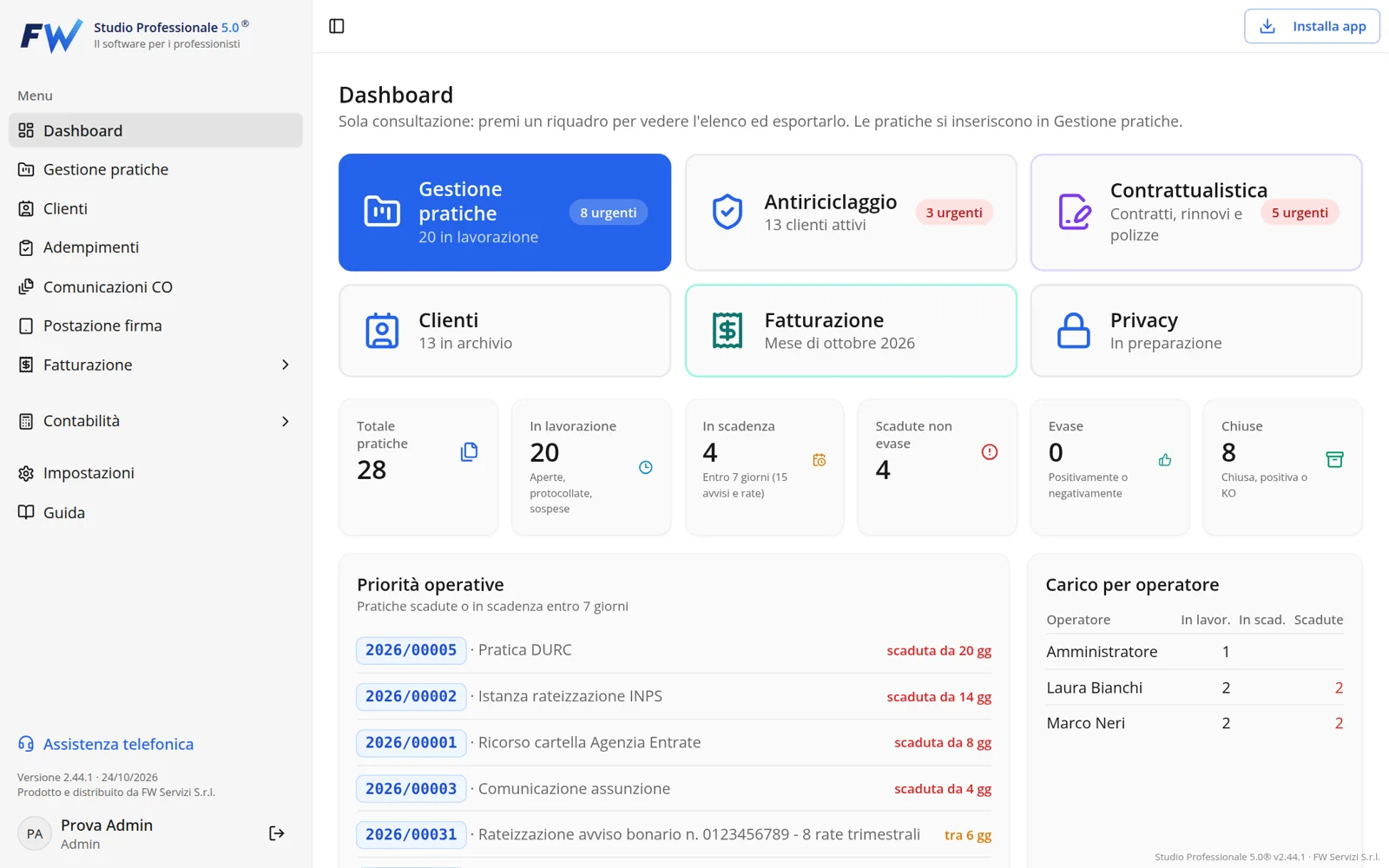The image size is (1389, 868).
Task: Click the logout icon next to Prova Admin
Action: 277,833
